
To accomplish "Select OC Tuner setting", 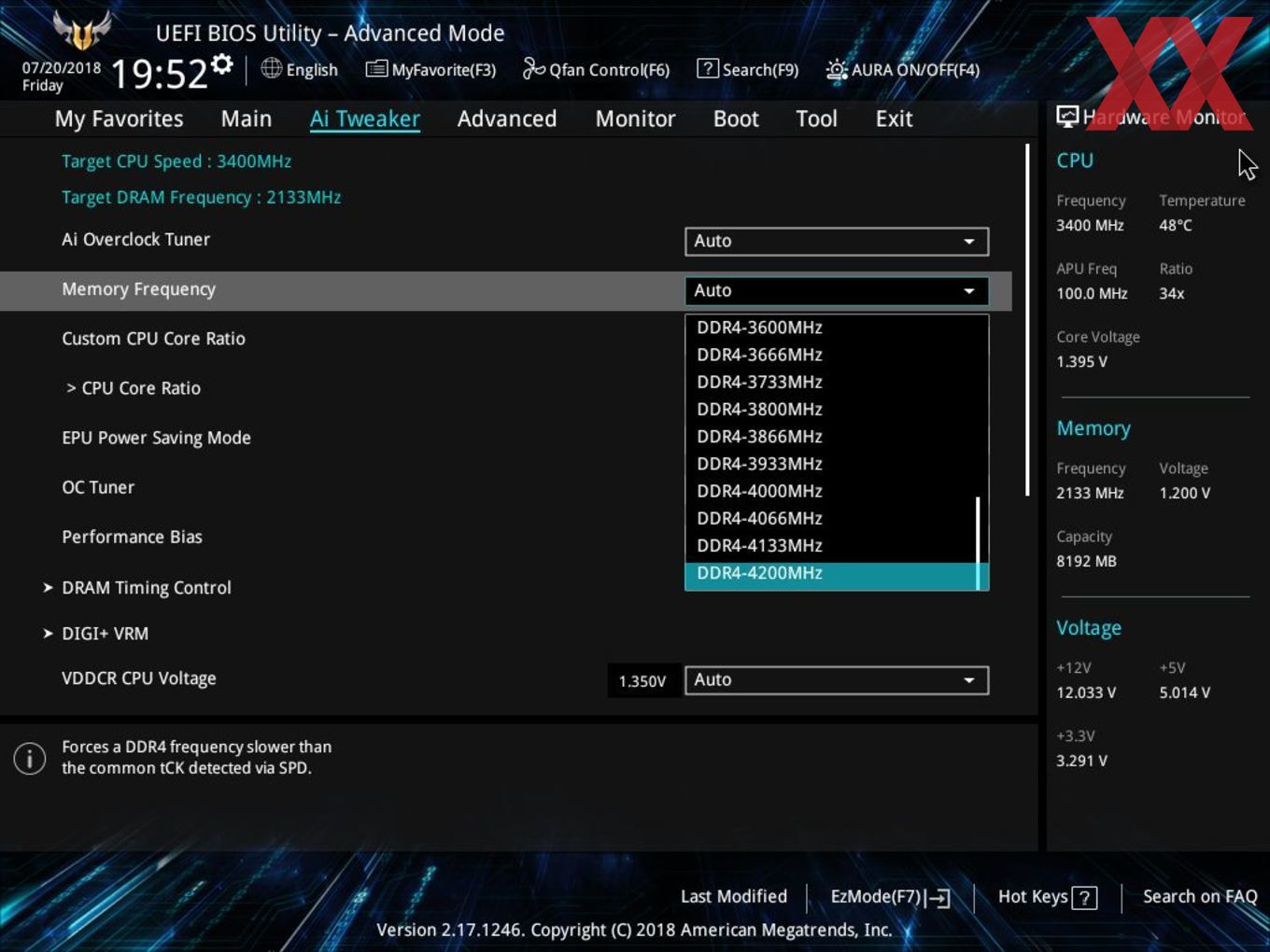I will [98, 487].
